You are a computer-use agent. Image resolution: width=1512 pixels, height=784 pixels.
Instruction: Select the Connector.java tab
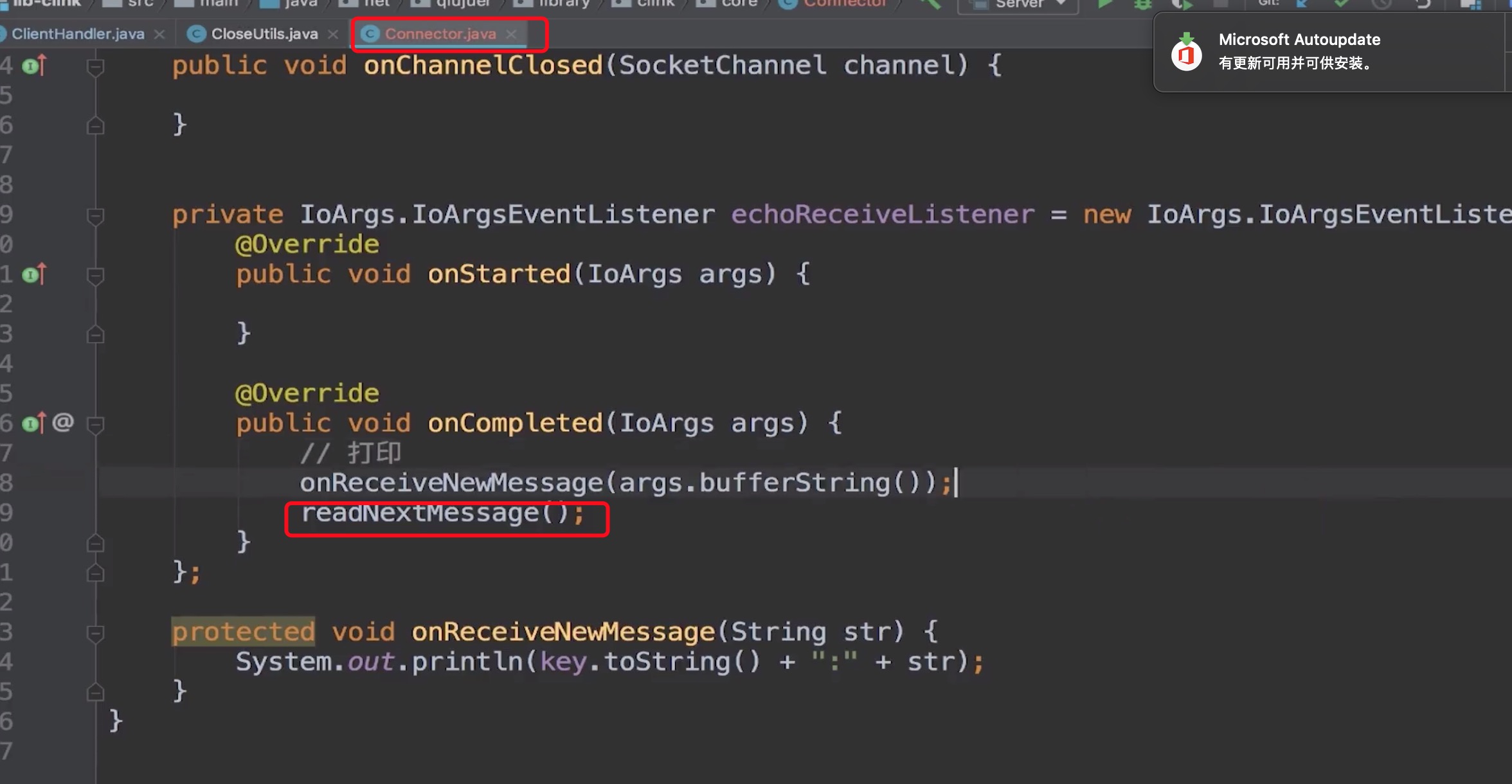[440, 34]
